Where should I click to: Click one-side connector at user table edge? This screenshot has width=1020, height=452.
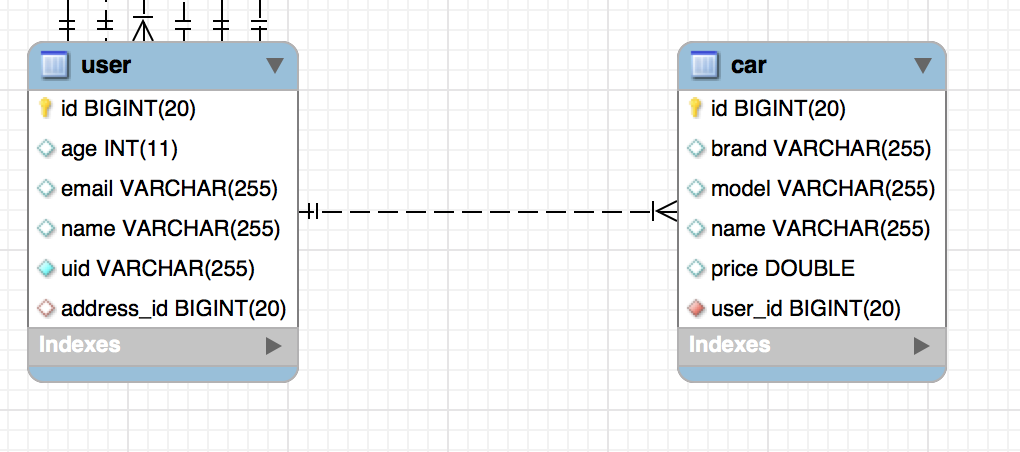(x=310, y=211)
